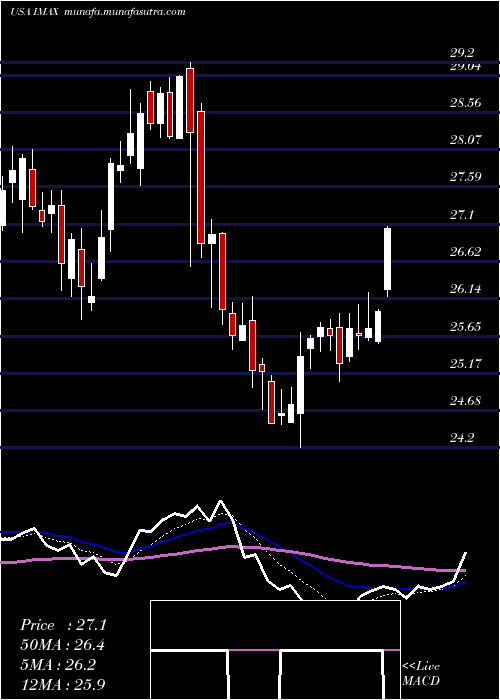Select the 24.2 price axis label
The image size is (500, 700).
[462, 438]
